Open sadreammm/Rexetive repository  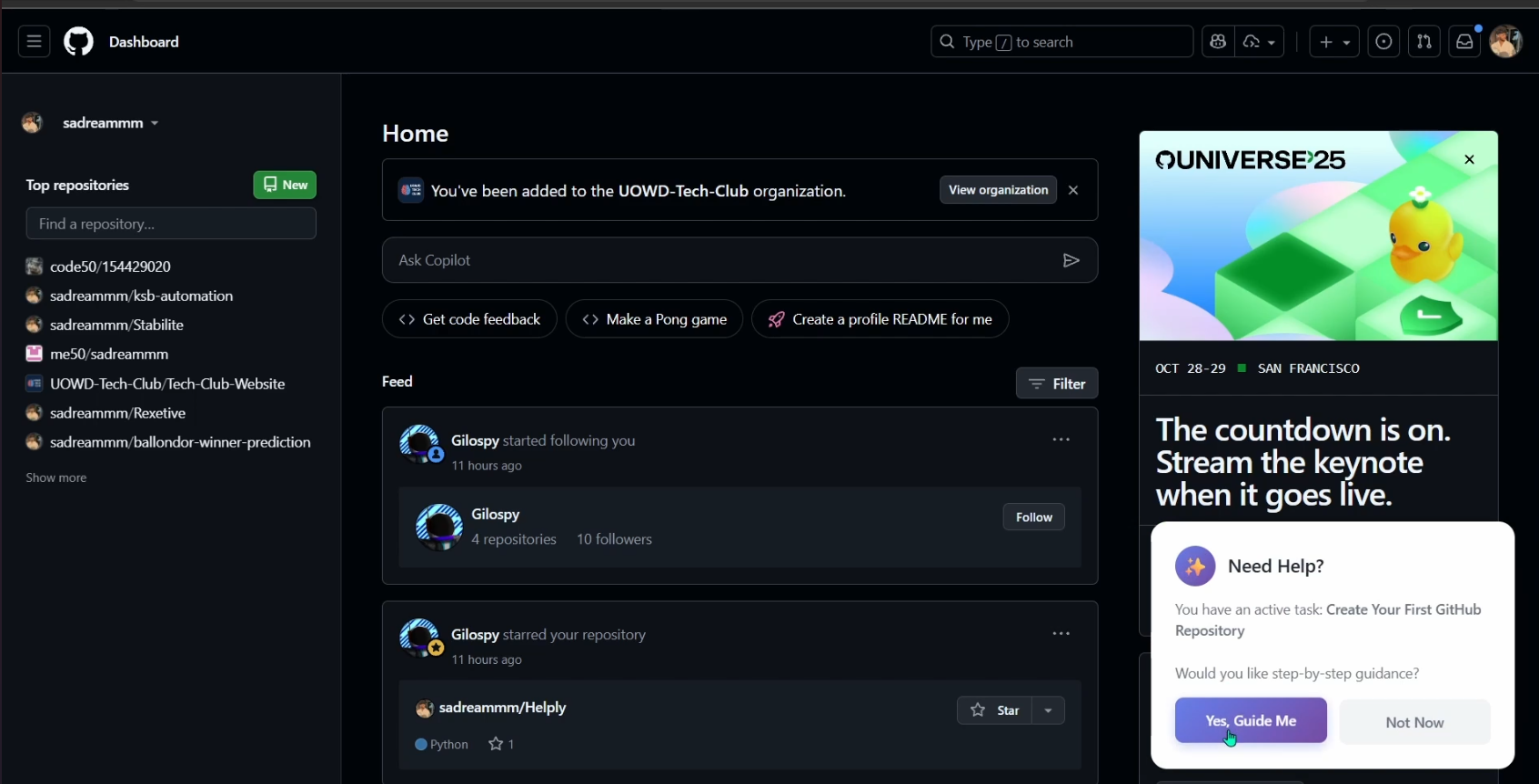pyautogui.click(x=117, y=413)
